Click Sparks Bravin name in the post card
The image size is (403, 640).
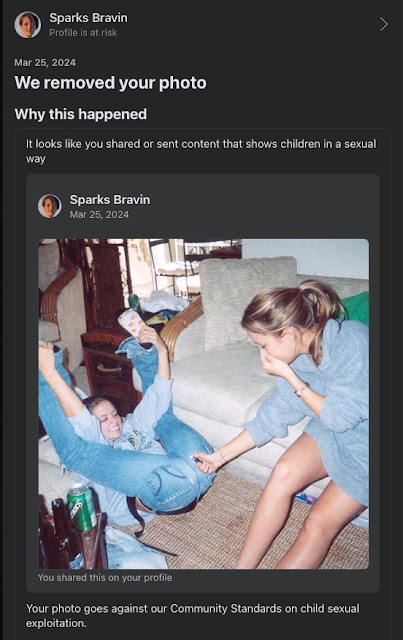110,200
